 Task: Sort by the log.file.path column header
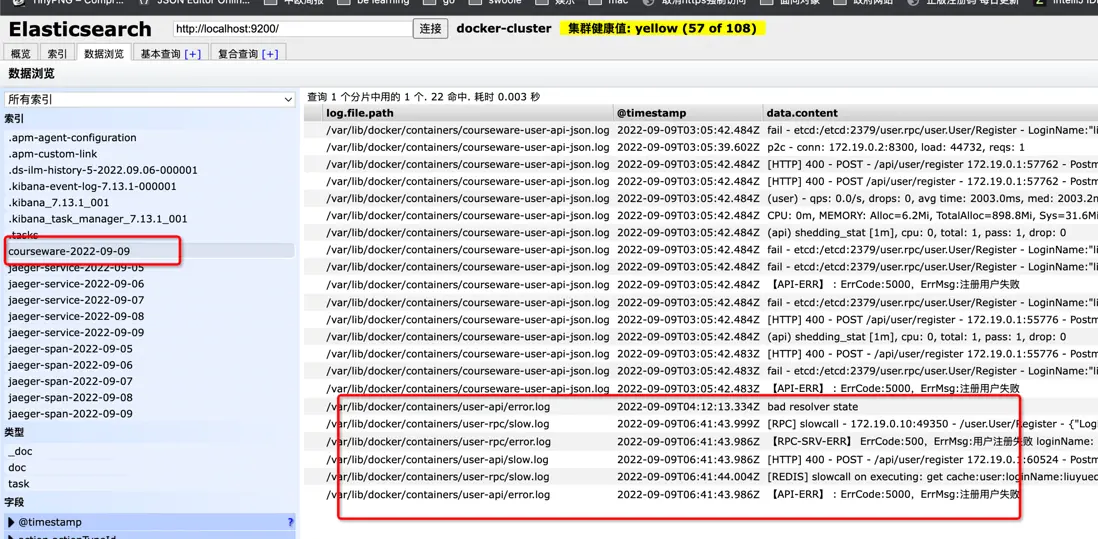coord(468,113)
